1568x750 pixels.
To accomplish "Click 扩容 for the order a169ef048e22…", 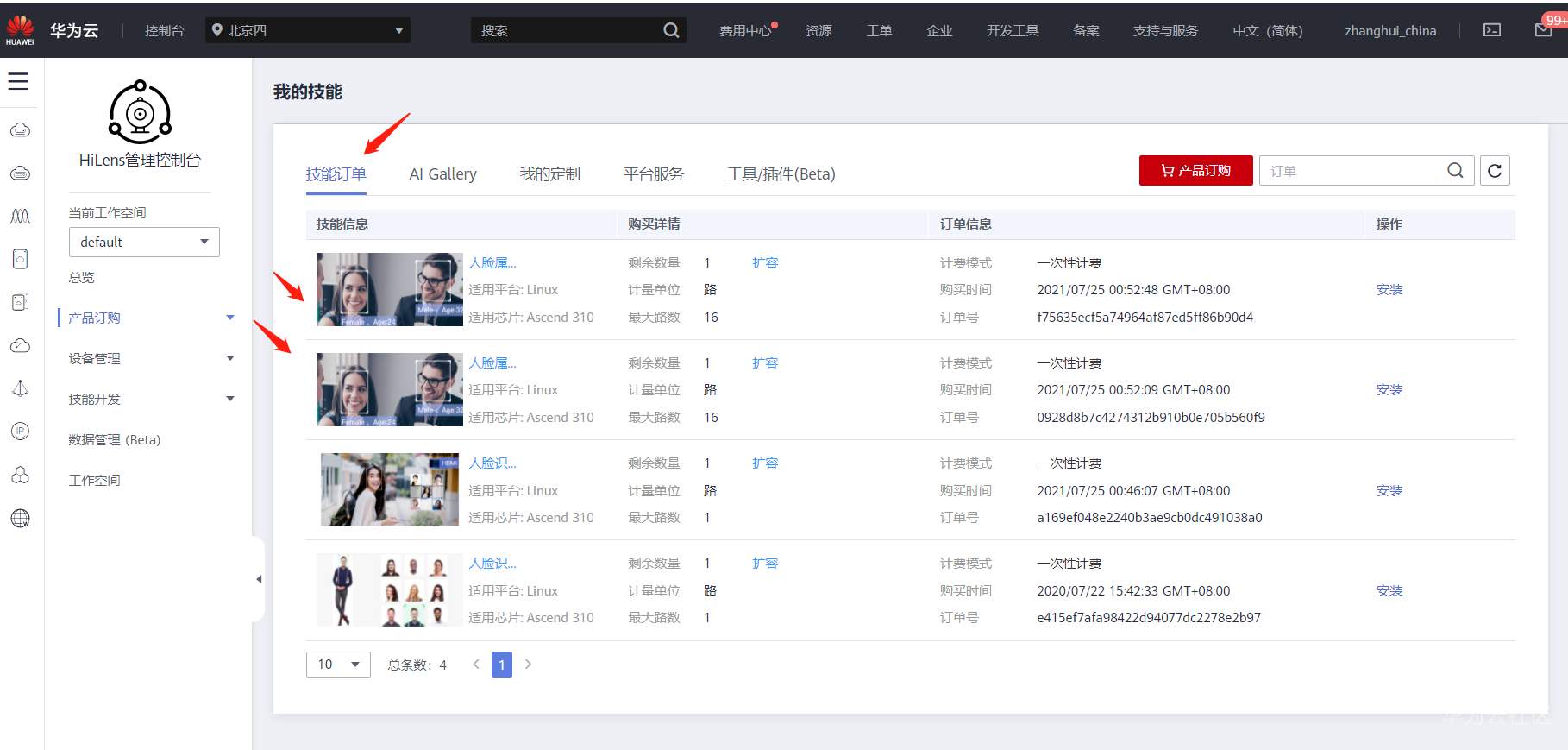I will pyautogui.click(x=765, y=463).
